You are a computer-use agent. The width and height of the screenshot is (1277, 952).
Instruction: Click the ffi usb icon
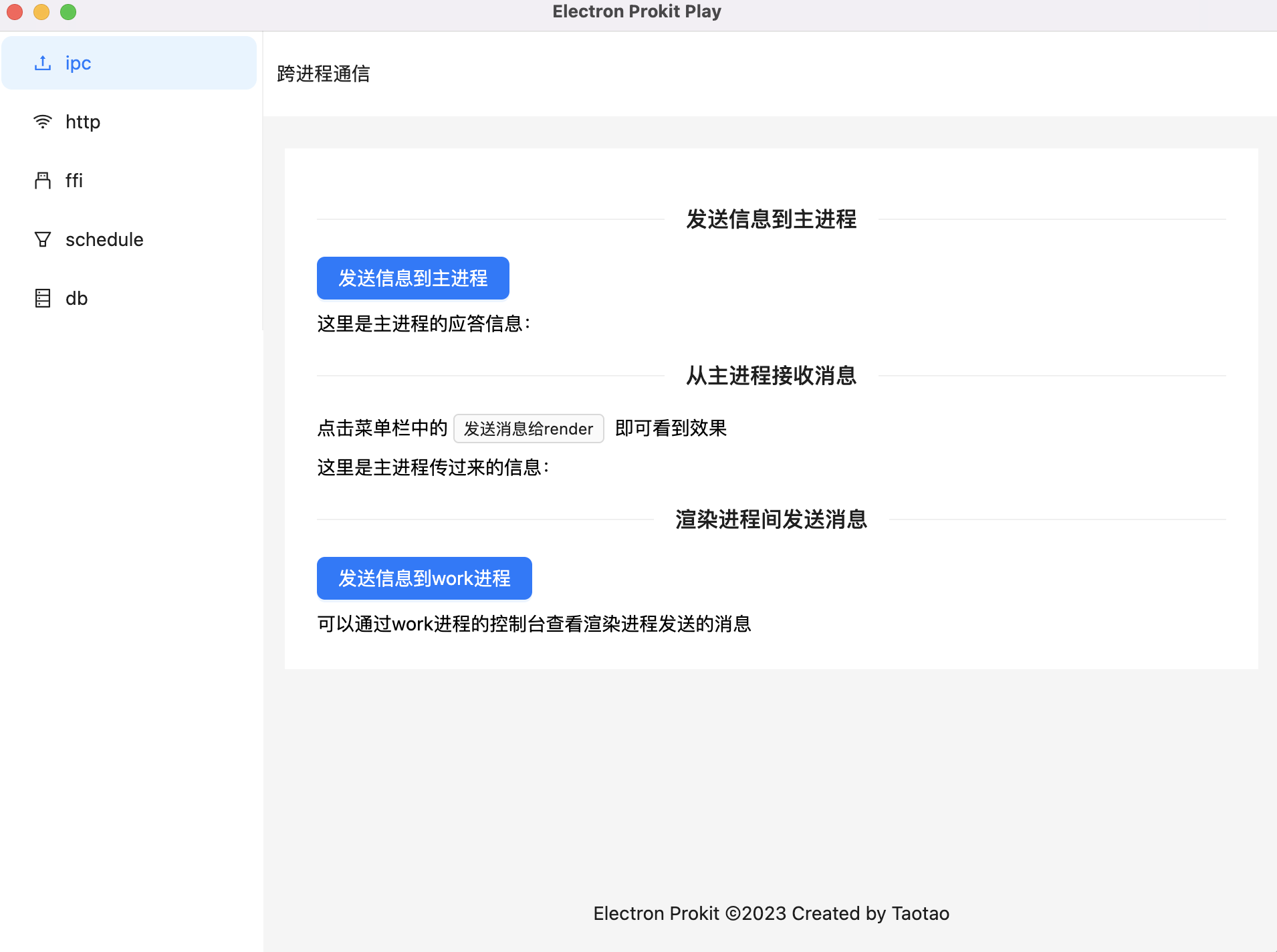(43, 181)
